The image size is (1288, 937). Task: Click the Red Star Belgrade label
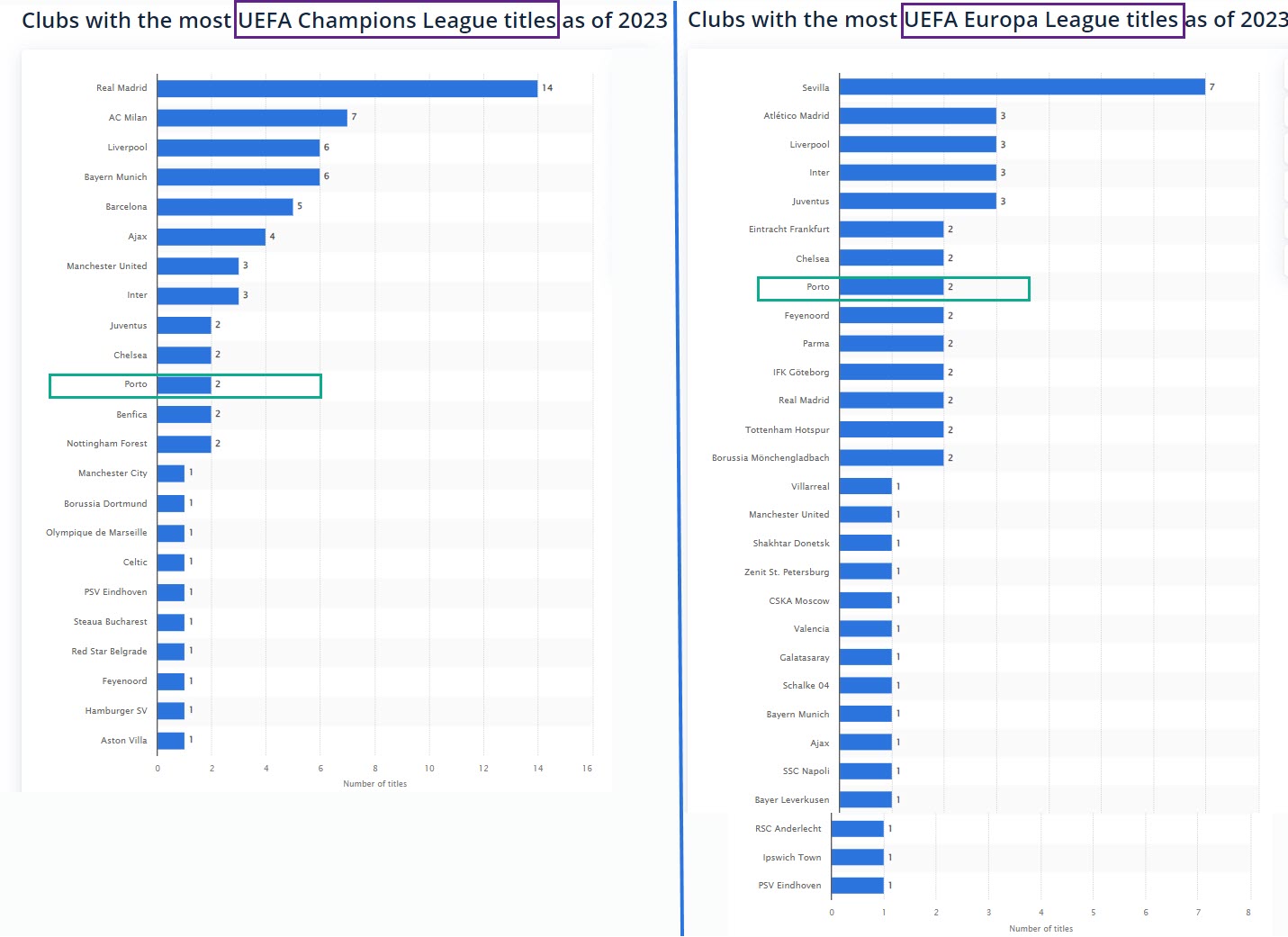[109, 652]
